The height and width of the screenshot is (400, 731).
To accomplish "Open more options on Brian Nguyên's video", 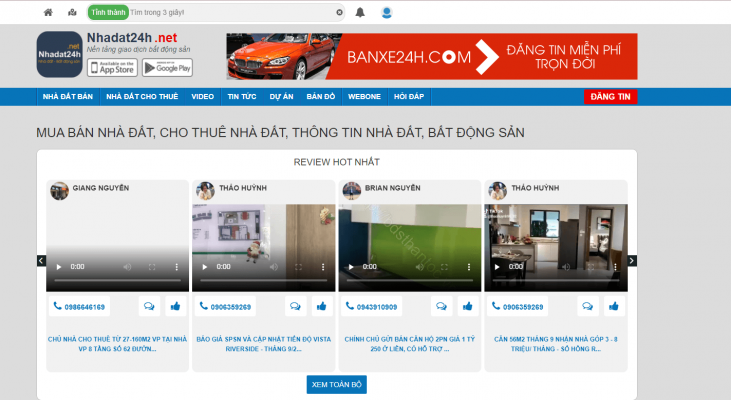I will point(469,267).
